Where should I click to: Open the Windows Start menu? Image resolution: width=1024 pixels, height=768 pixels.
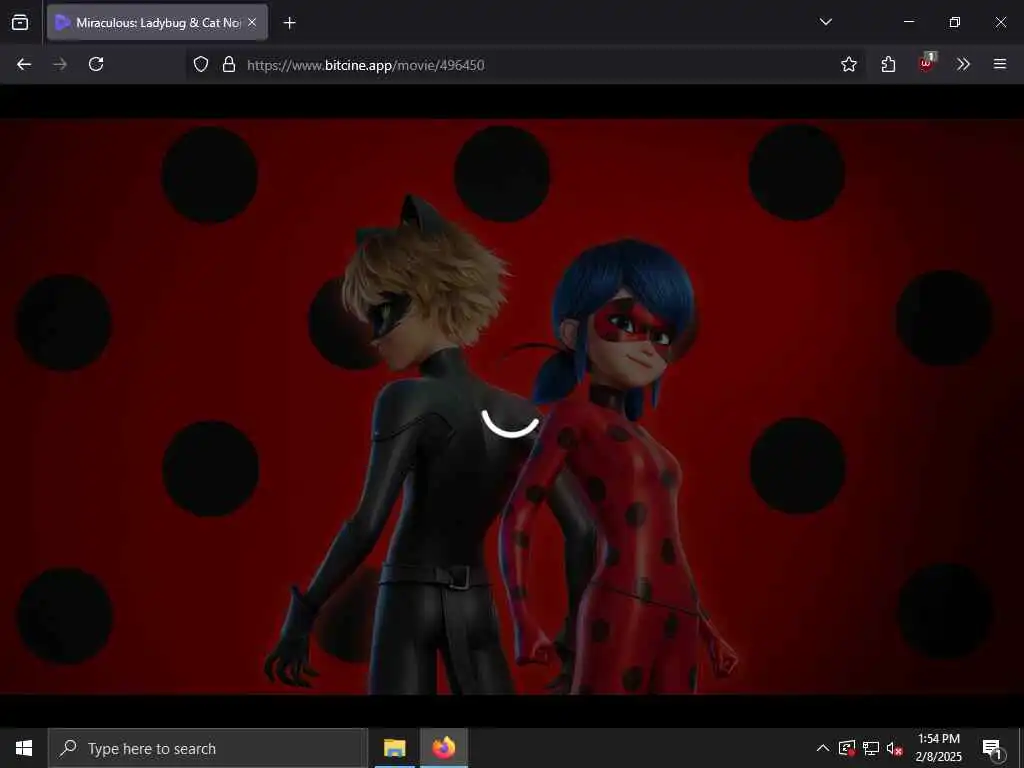(x=24, y=748)
